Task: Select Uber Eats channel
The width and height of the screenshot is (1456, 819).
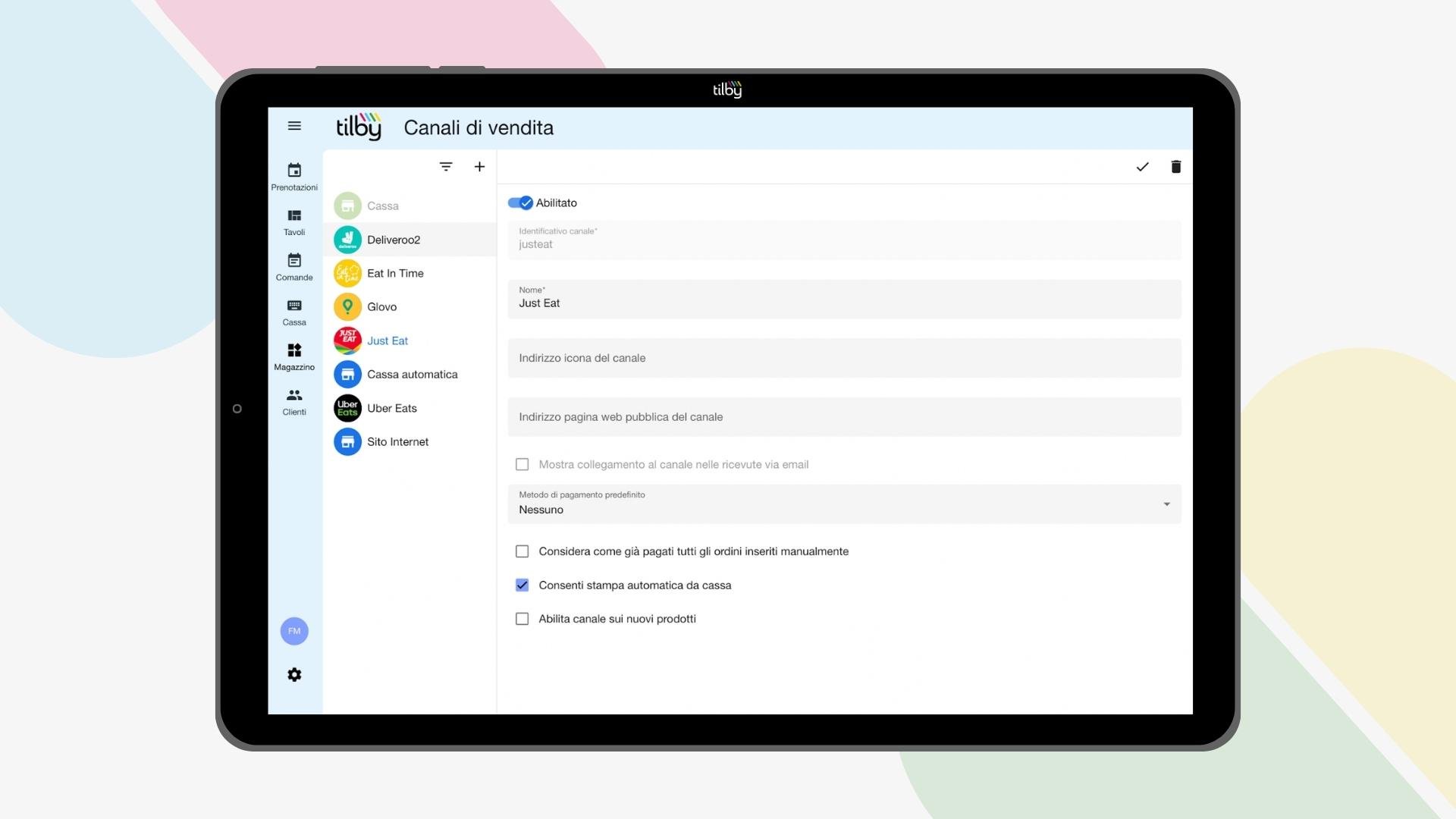Action: 409,408
